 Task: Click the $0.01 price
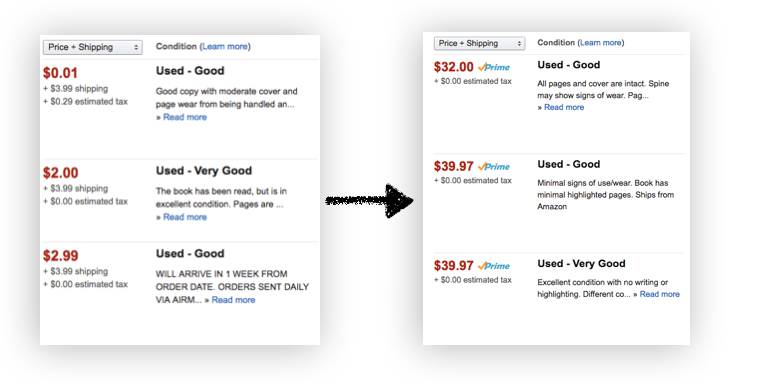pyautogui.click(x=60, y=73)
